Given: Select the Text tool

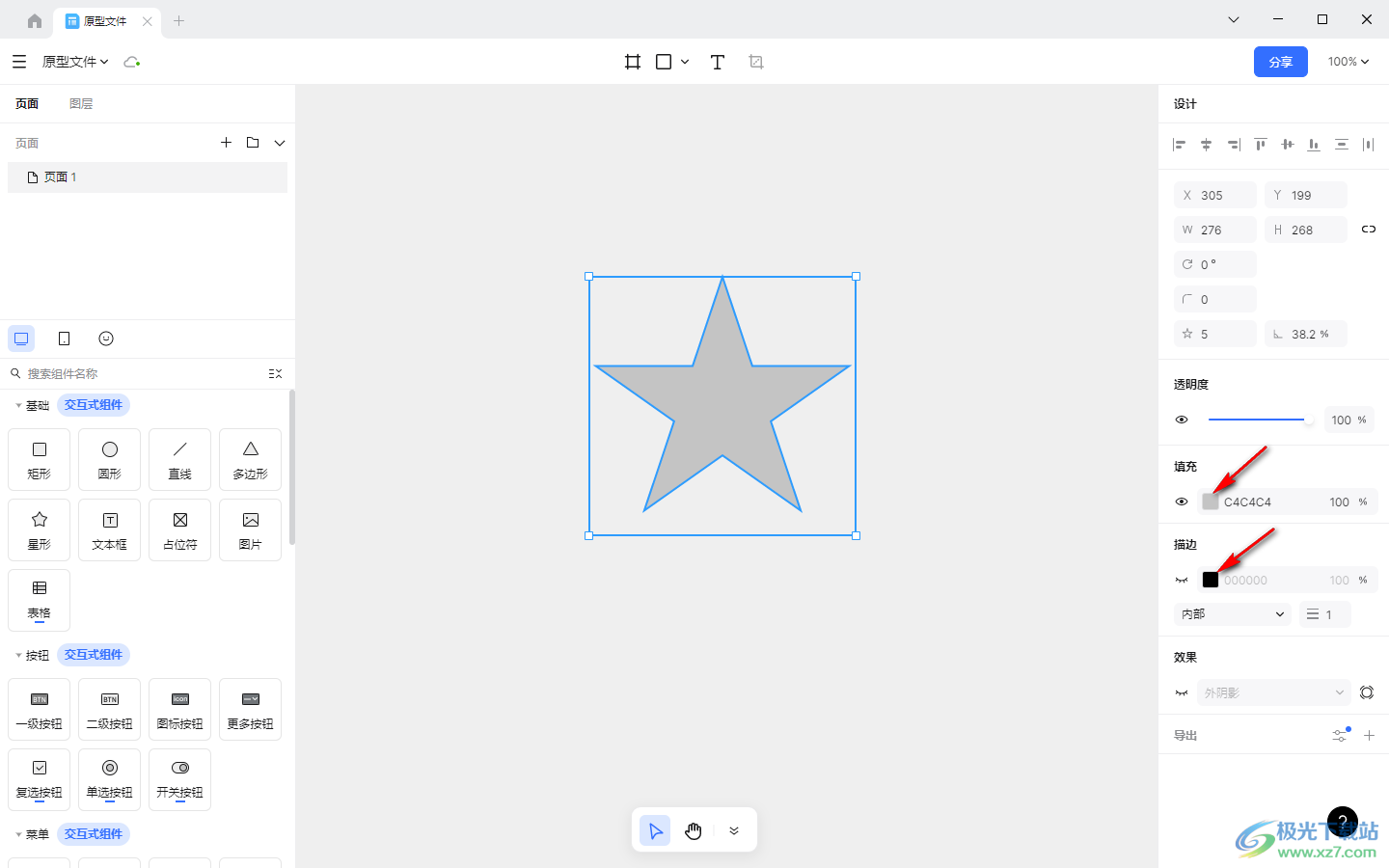Looking at the screenshot, I should [718, 62].
